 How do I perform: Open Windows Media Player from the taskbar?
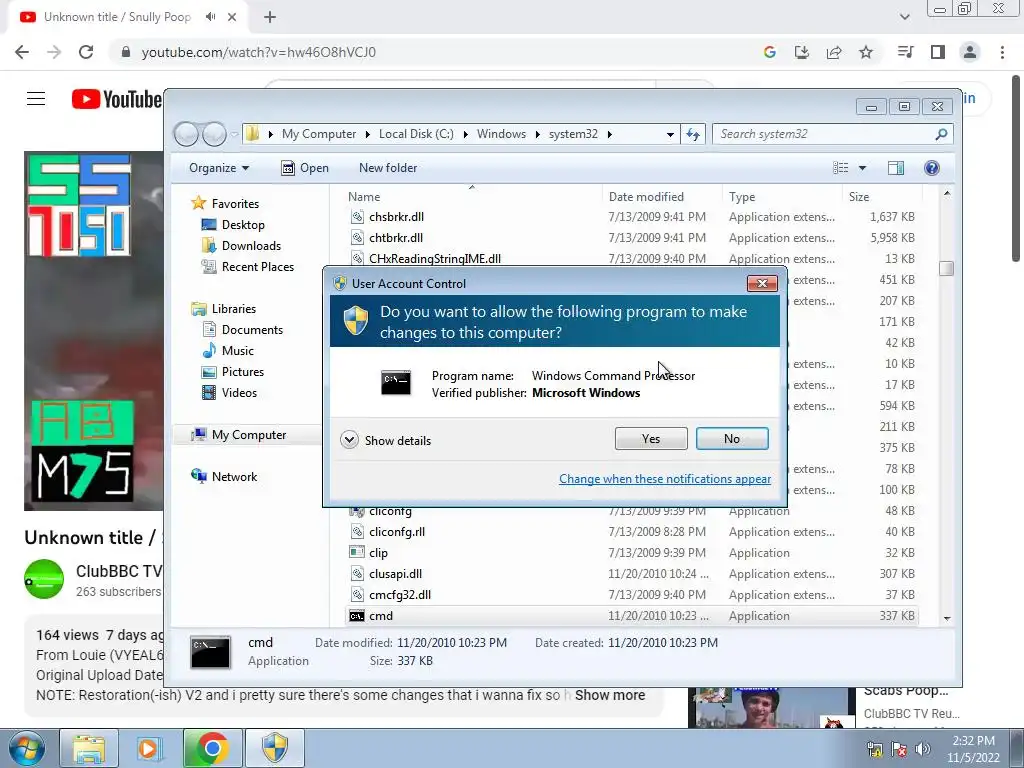[x=150, y=748]
